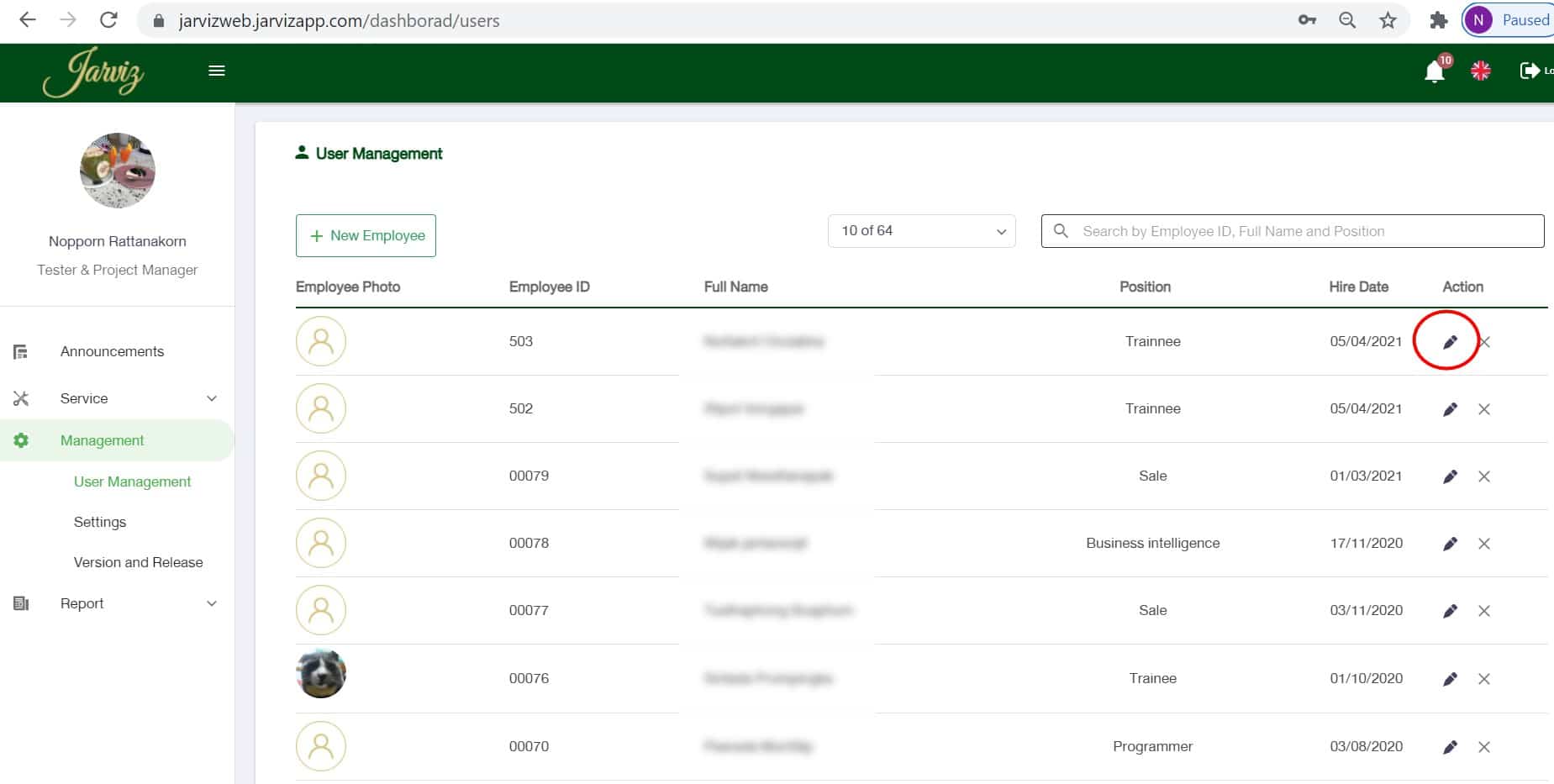Image resolution: width=1554 pixels, height=784 pixels.
Task: Edit employee 503 with pencil icon
Action: click(x=1449, y=342)
